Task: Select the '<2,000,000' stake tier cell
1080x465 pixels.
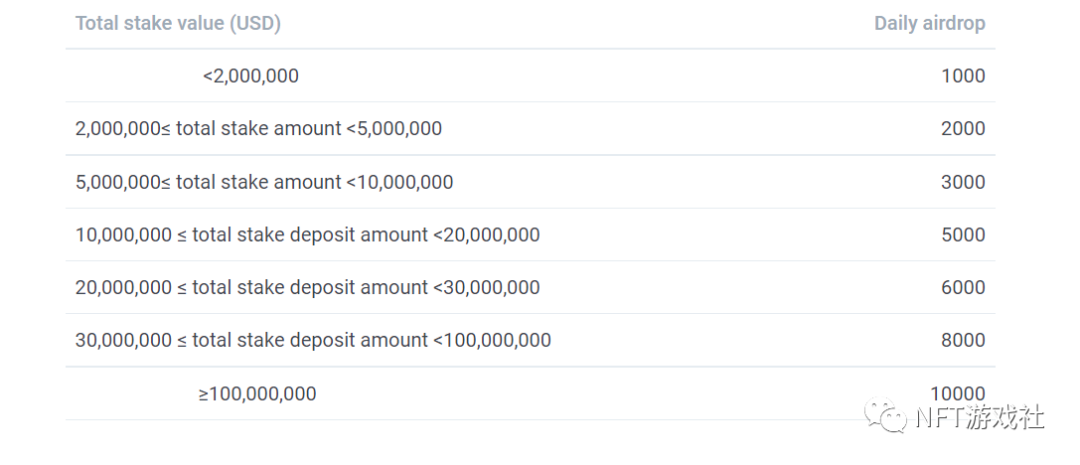Action: (250, 76)
